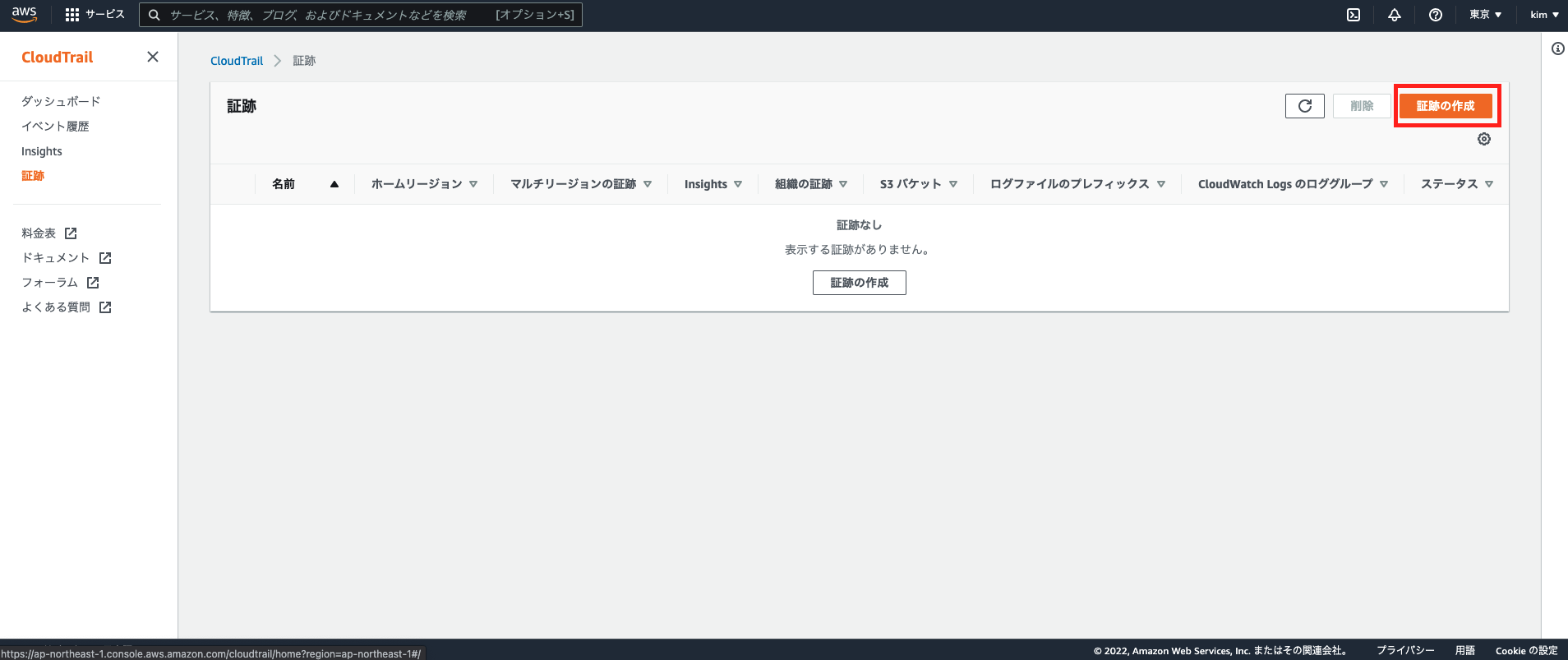Screen dimensions: 1568x660
Task: Click the orange 証跡の作成 button
Action: tap(1446, 106)
